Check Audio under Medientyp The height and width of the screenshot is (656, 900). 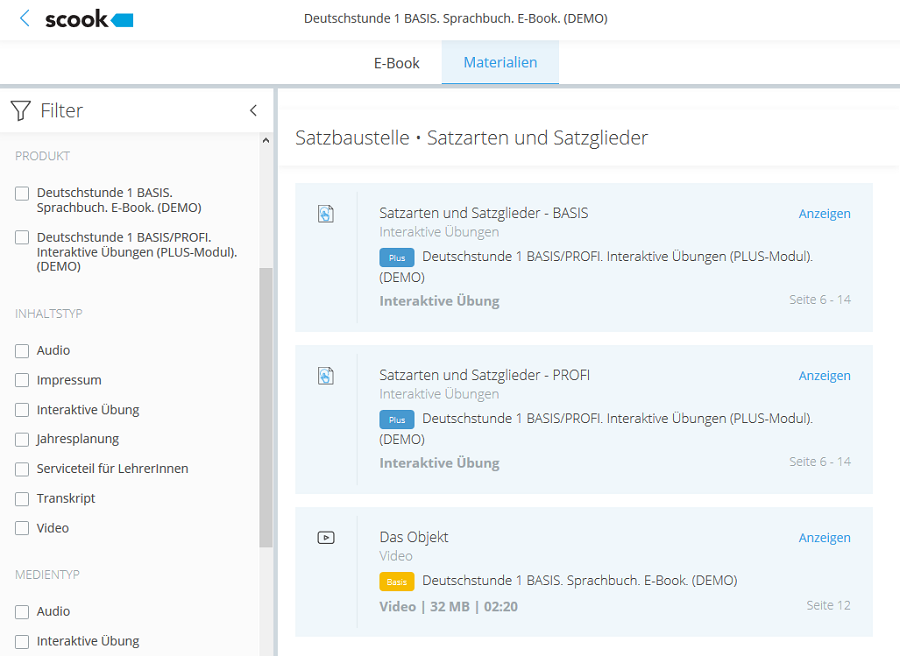[22, 612]
